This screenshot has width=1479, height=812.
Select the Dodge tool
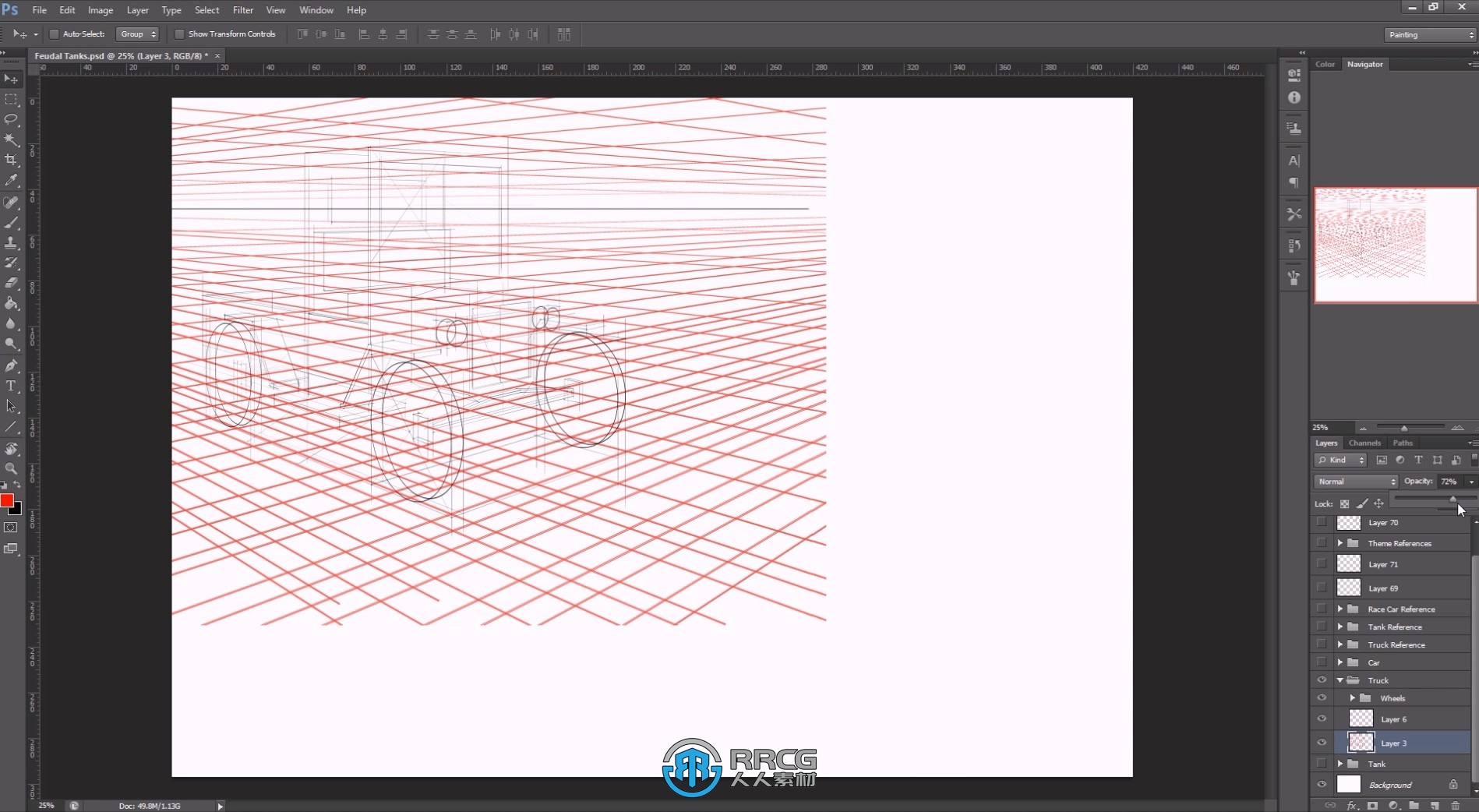pyautogui.click(x=11, y=344)
